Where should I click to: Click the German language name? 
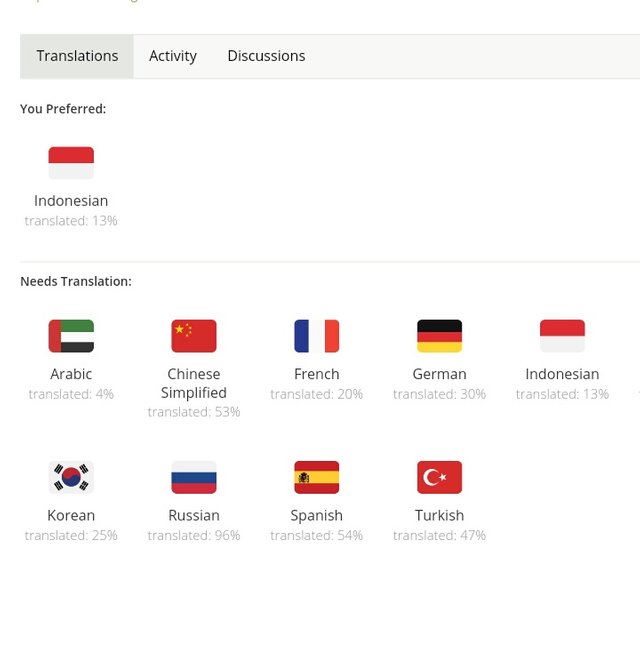(x=439, y=374)
